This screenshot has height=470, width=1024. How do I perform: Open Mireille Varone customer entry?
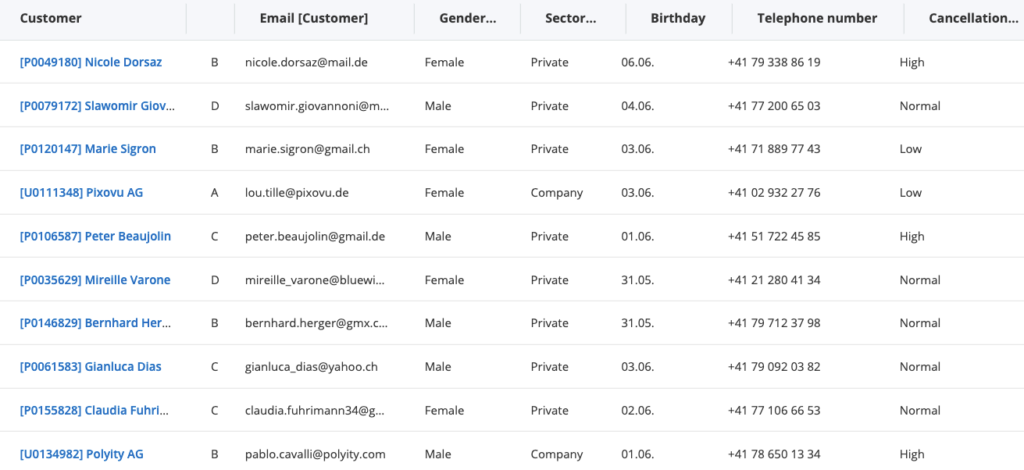pyautogui.click(x=95, y=280)
